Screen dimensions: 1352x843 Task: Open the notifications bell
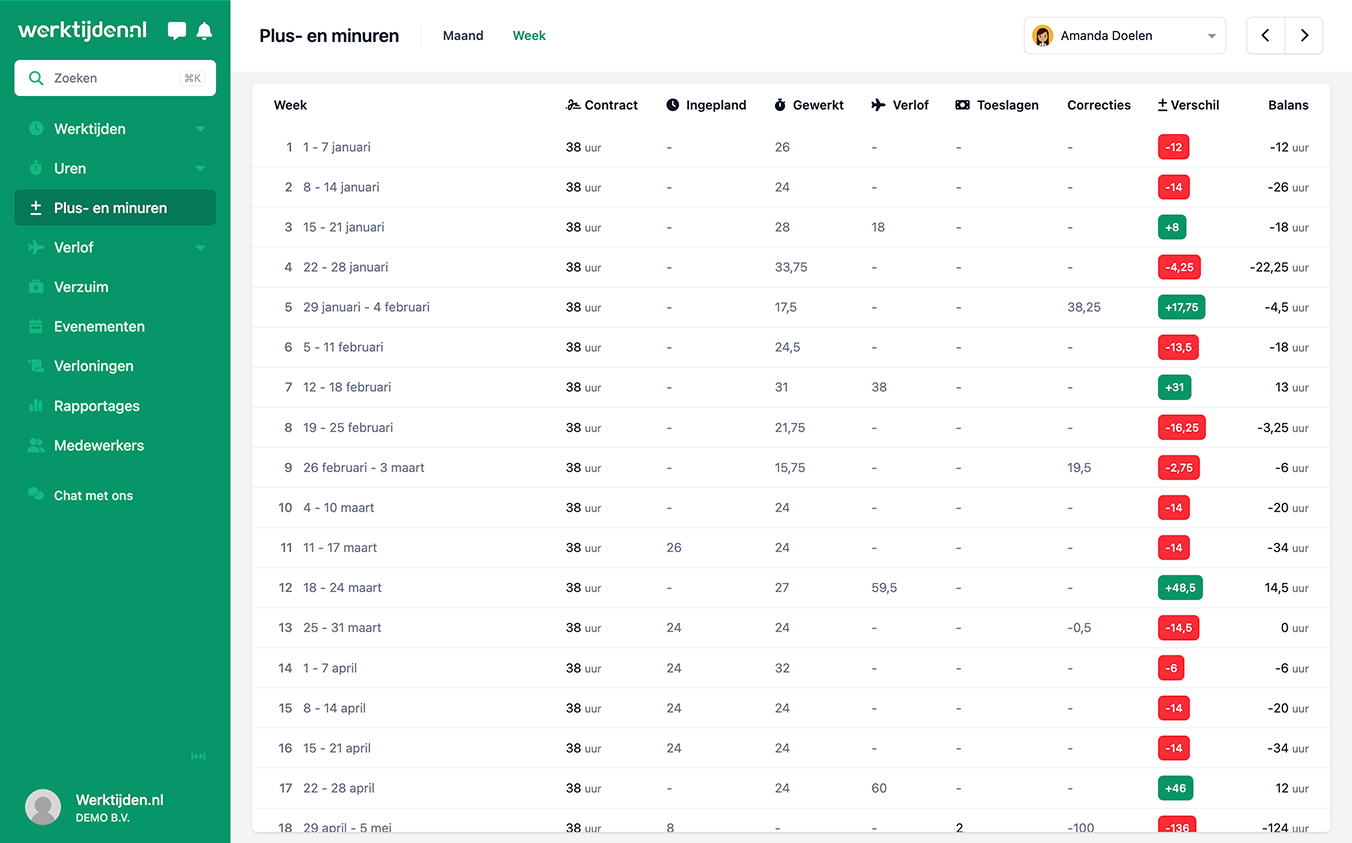pyautogui.click(x=204, y=31)
